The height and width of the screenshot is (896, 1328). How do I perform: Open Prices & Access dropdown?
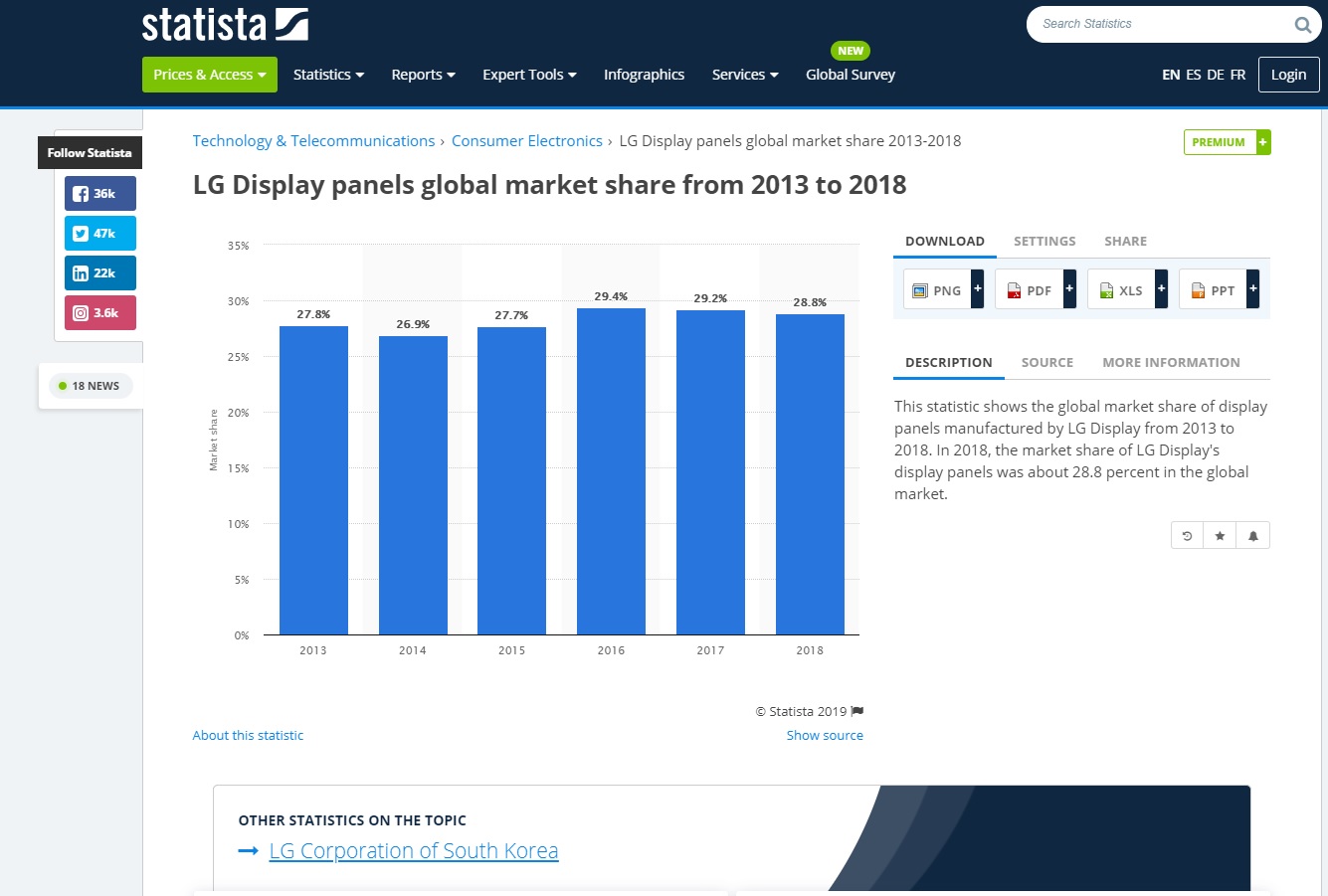tap(209, 75)
